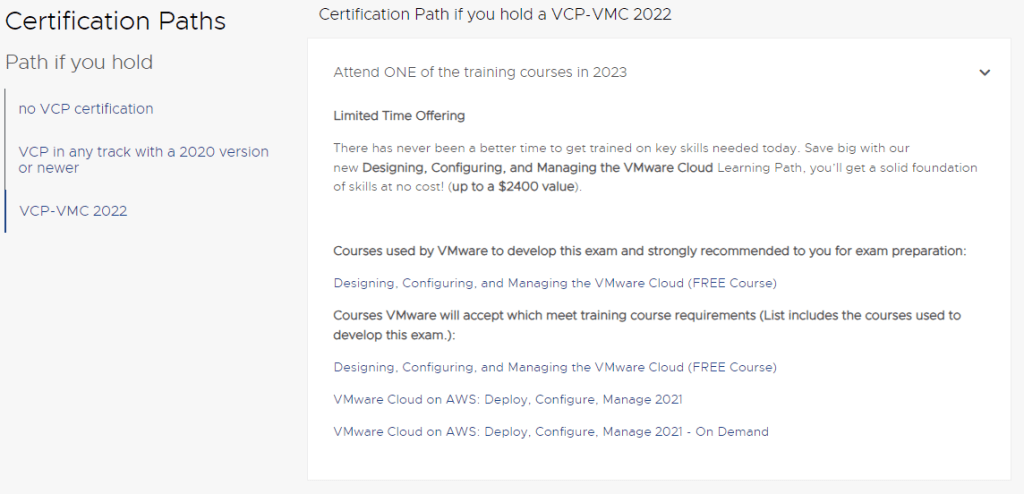Click the 'Limited Time Offering' heading

coord(398,116)
